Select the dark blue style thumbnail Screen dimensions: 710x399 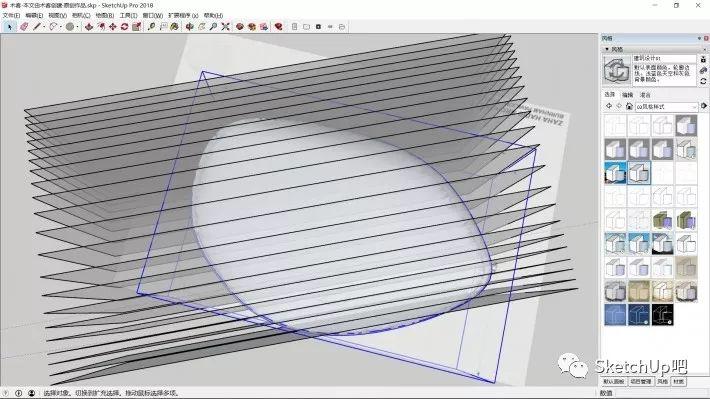click(x=638, y=315)
